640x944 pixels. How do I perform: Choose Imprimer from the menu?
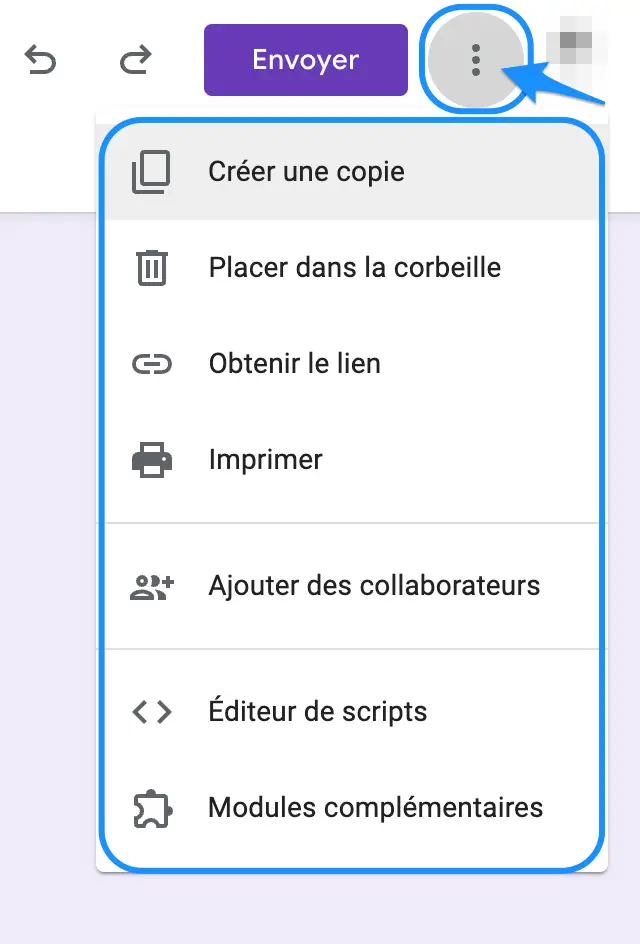[352, 459]
